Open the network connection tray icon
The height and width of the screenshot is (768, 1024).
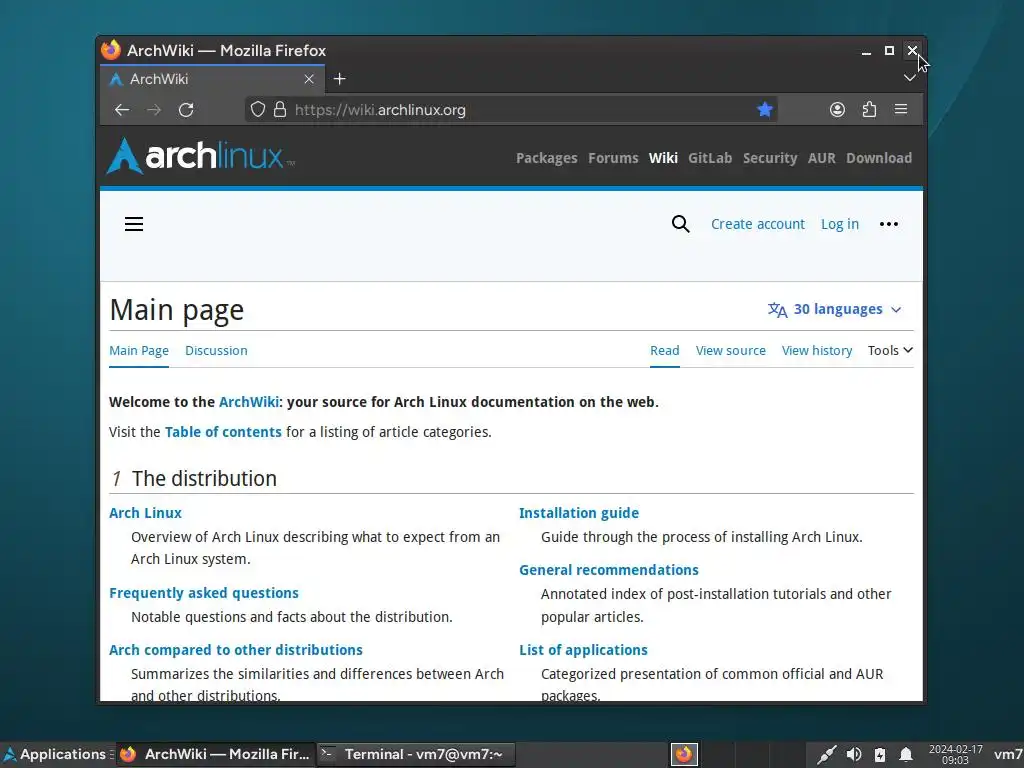point(827,754)
